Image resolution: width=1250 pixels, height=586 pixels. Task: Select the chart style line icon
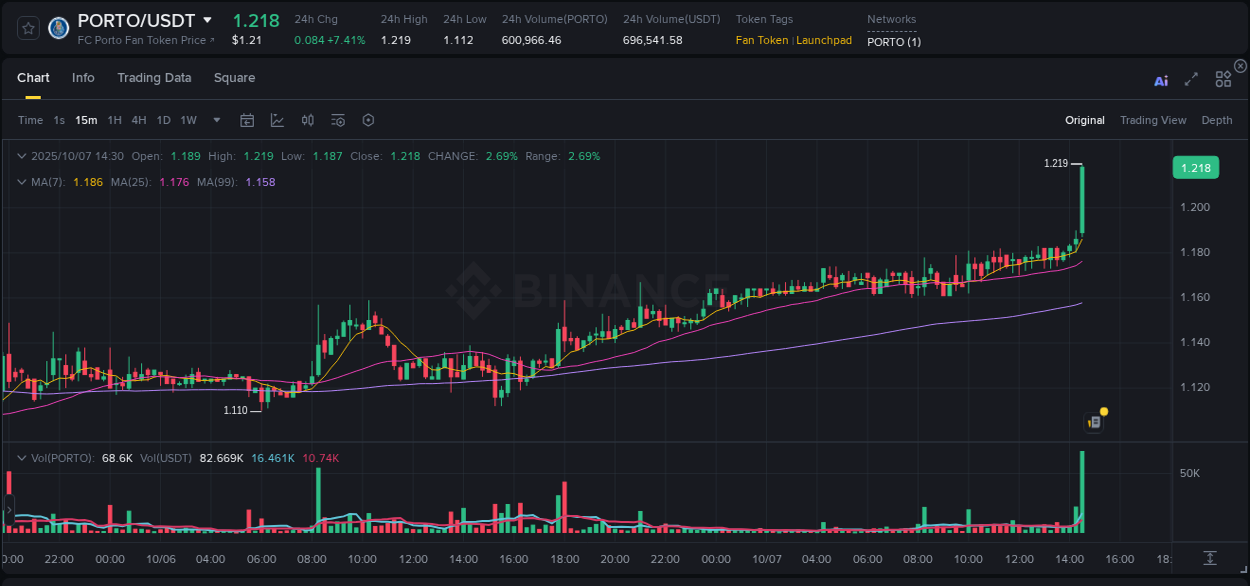click(x=277, y=119)
